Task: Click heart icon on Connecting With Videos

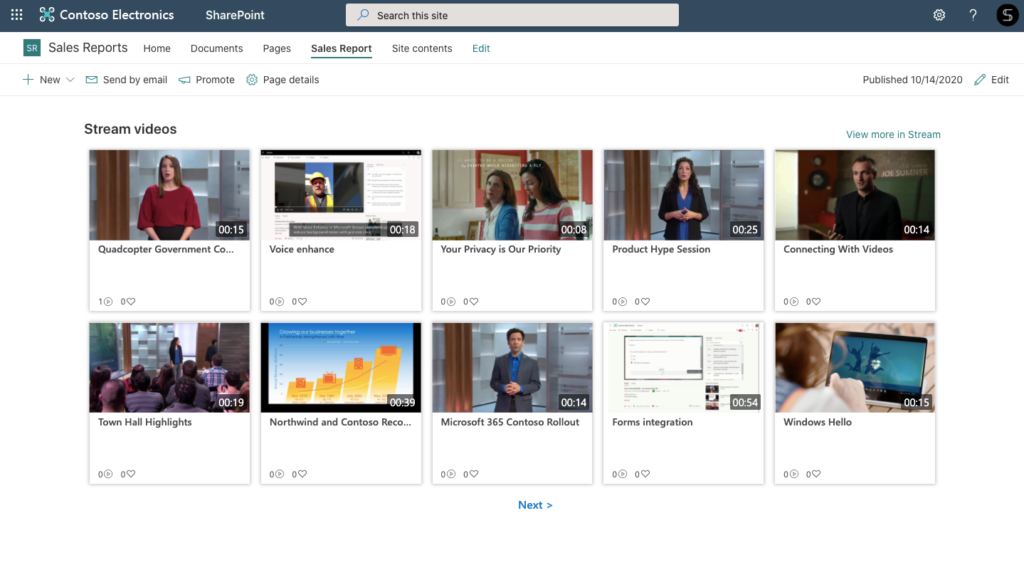Action: click(816, 301)
